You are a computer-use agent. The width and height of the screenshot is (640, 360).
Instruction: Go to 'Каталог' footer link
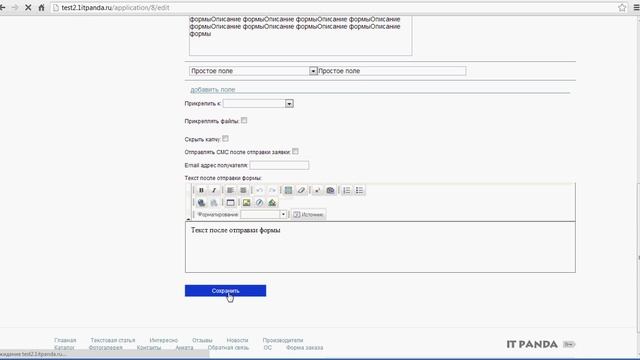coord(64,348)
